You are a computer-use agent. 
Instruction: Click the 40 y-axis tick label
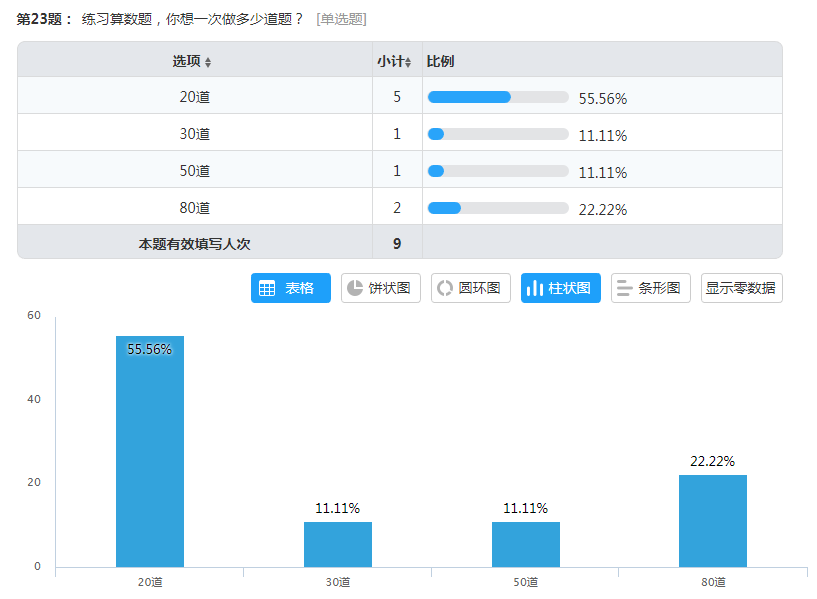34,399
